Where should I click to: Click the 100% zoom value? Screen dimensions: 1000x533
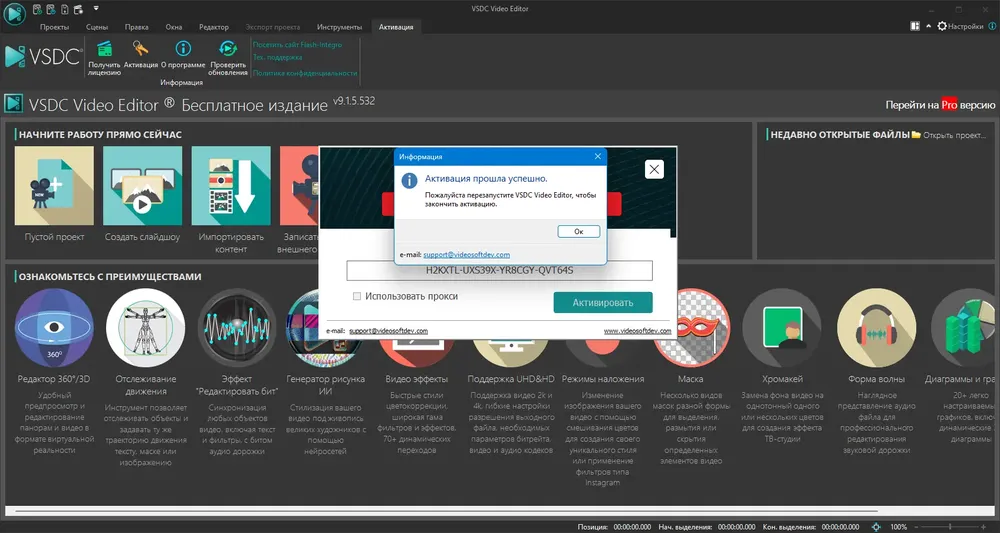tap(899, 527)
